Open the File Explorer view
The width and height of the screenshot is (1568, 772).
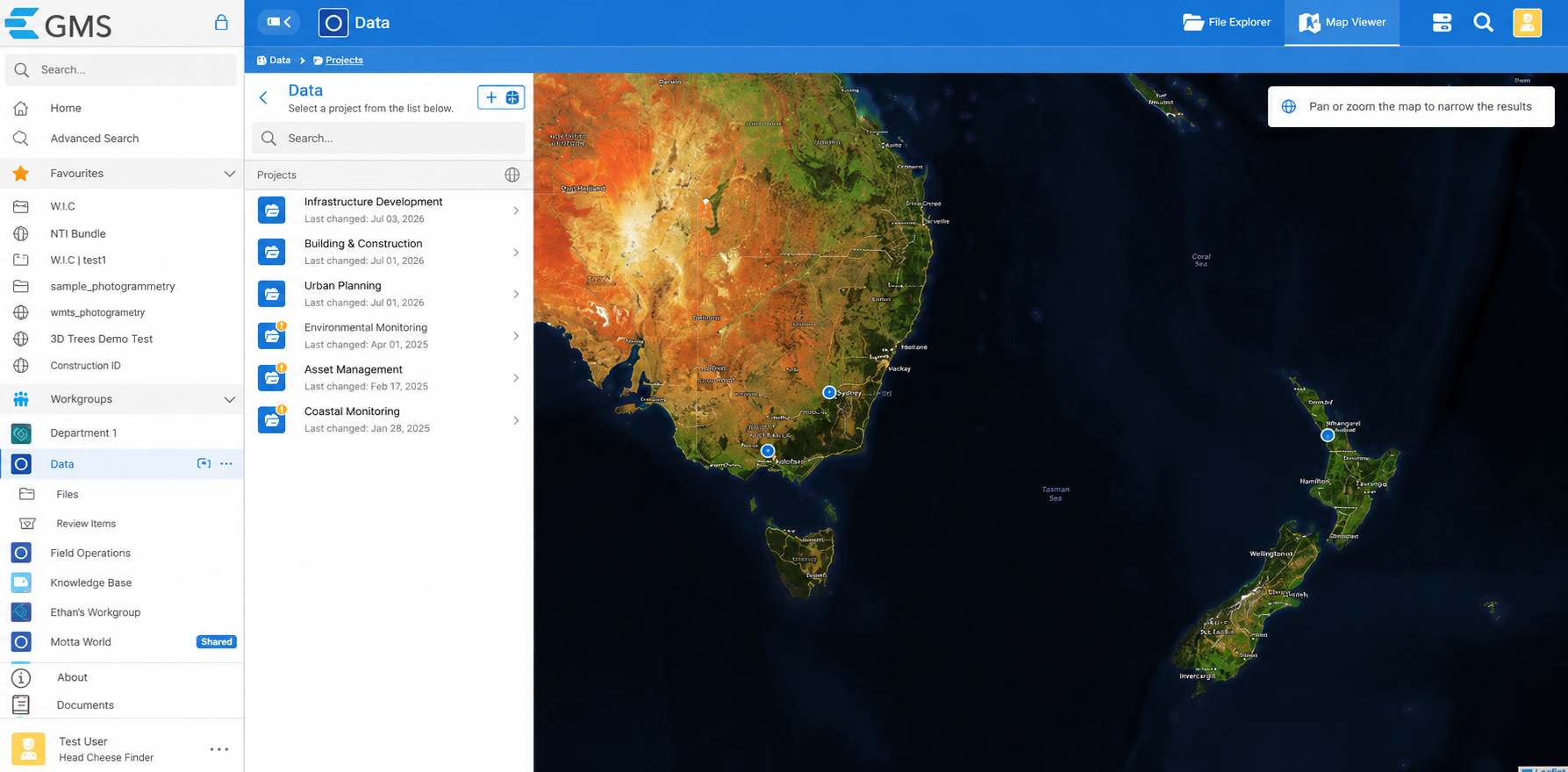[x=1227, y=23]
